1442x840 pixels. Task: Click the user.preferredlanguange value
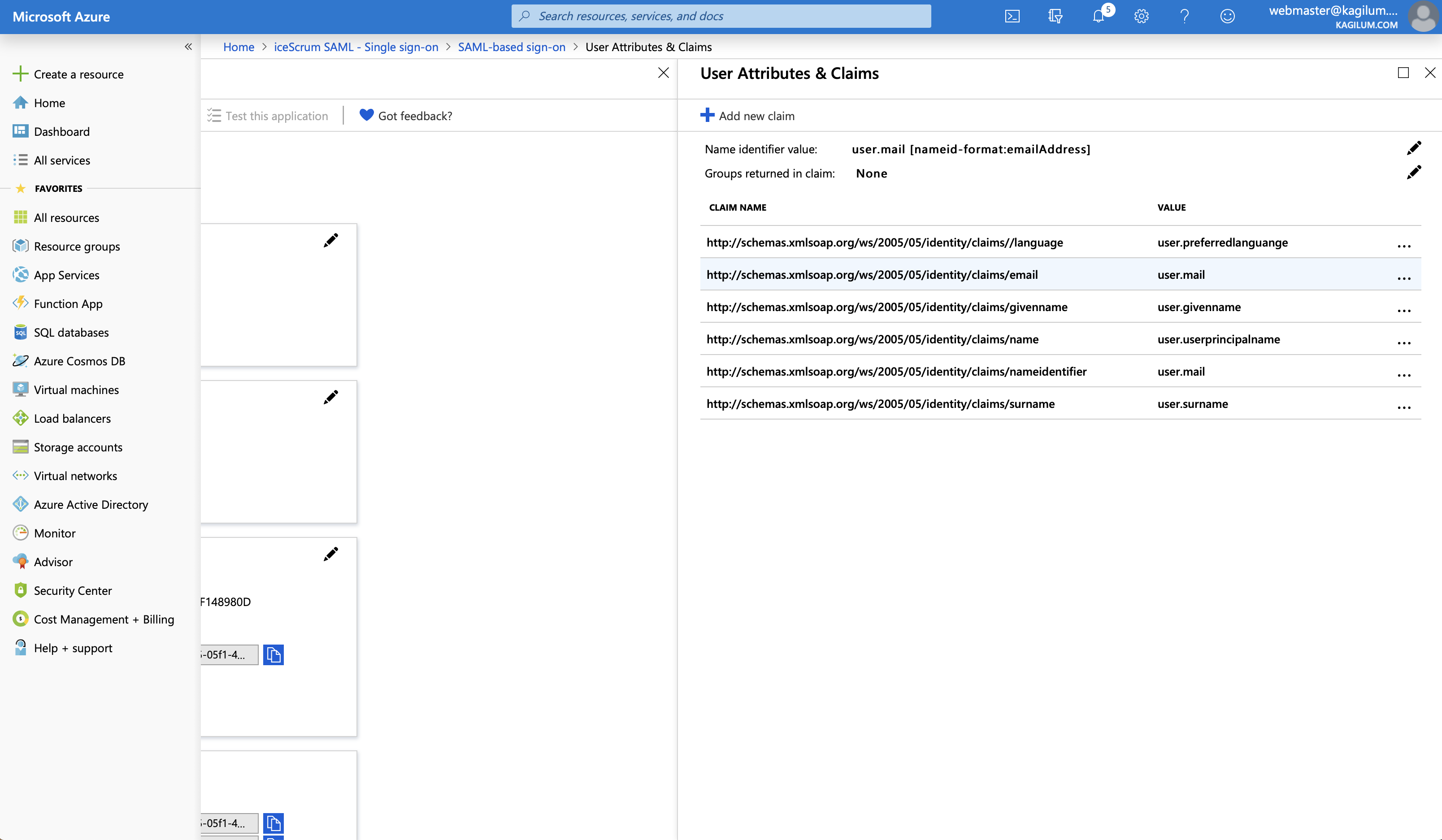coord(1222,242)
